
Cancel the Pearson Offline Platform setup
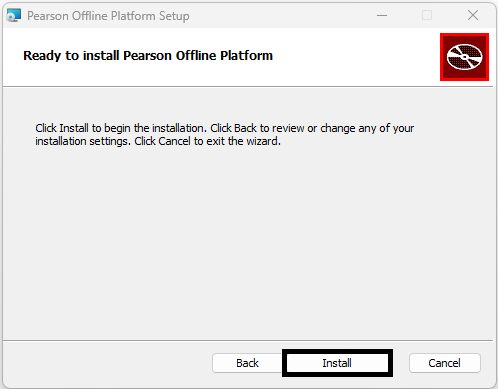tap(445, 363)
